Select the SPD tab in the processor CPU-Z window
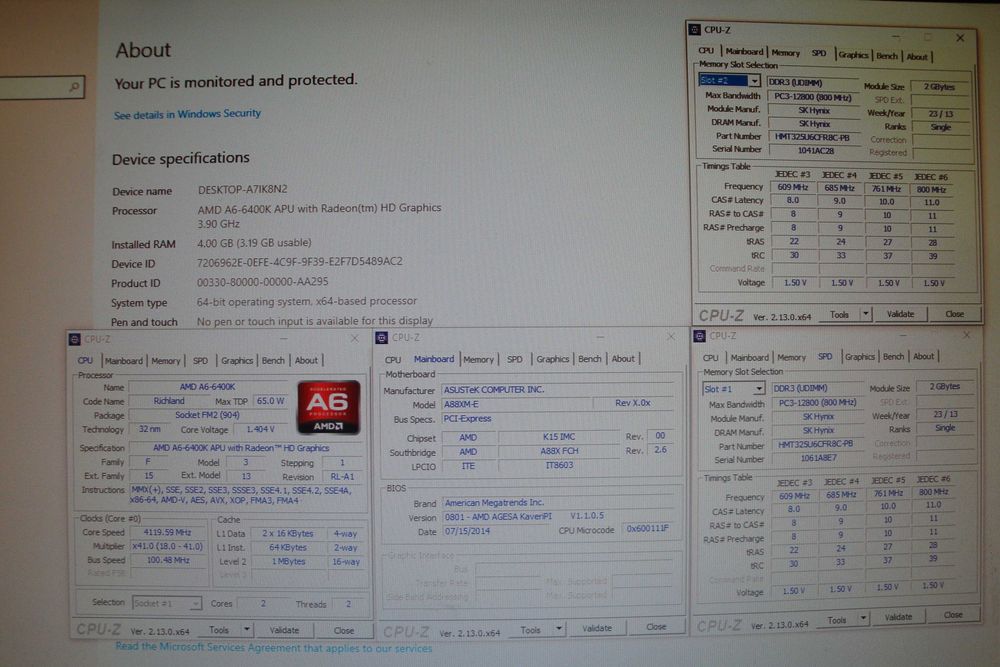This screenshot has width=1000, height=667. (x=200, y=361)
